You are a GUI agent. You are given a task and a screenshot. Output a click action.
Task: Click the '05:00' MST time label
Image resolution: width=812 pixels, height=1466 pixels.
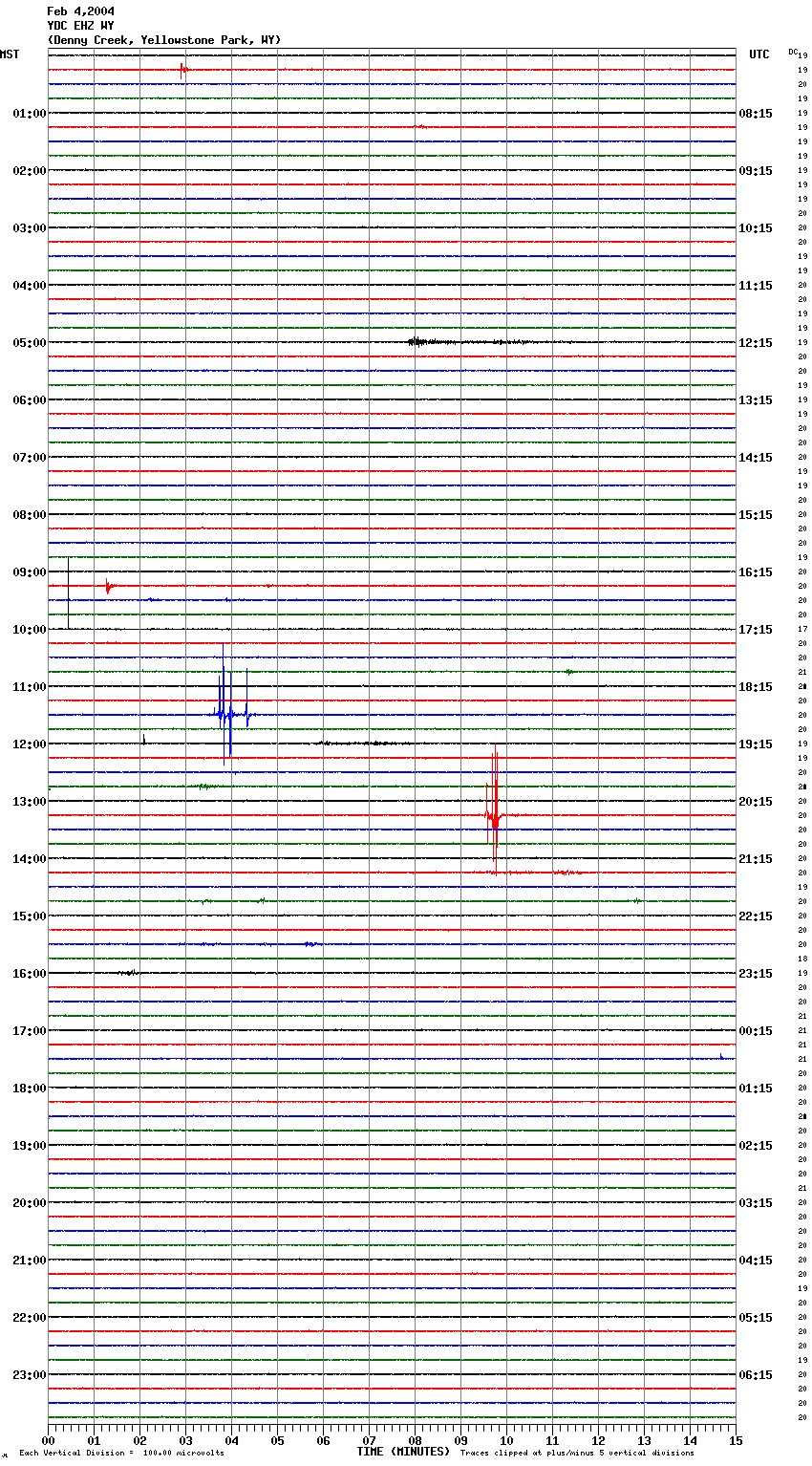[30, 343]
